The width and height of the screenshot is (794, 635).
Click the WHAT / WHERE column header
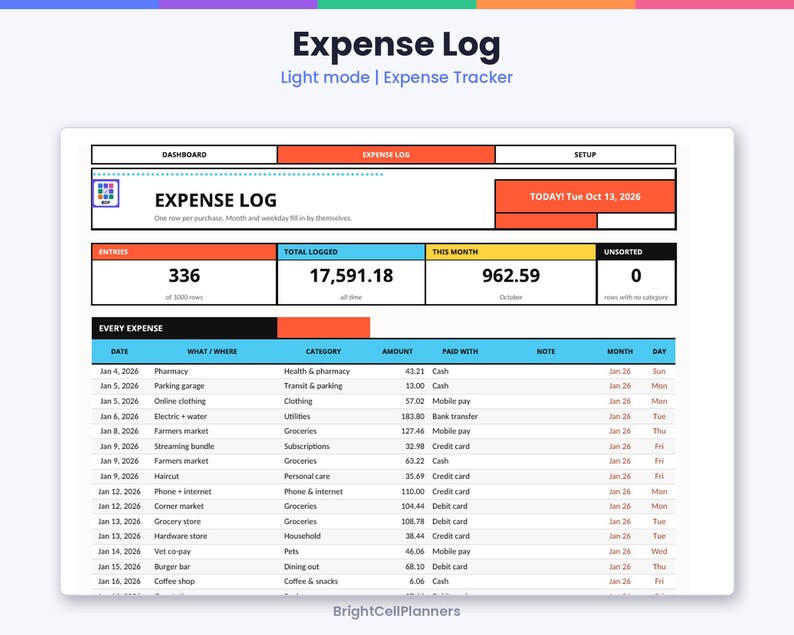[212, 351]
